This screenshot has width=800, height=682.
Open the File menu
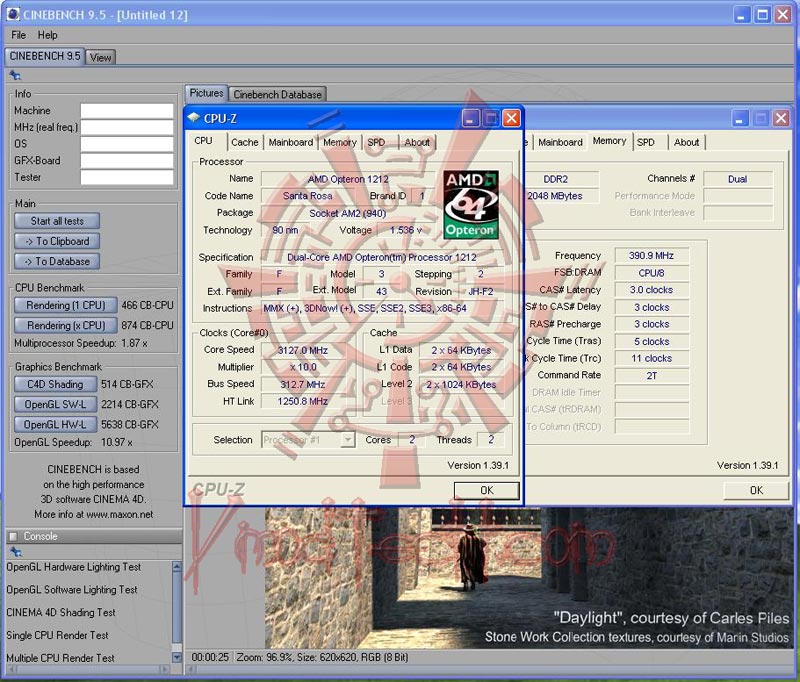tap(18, 35)
